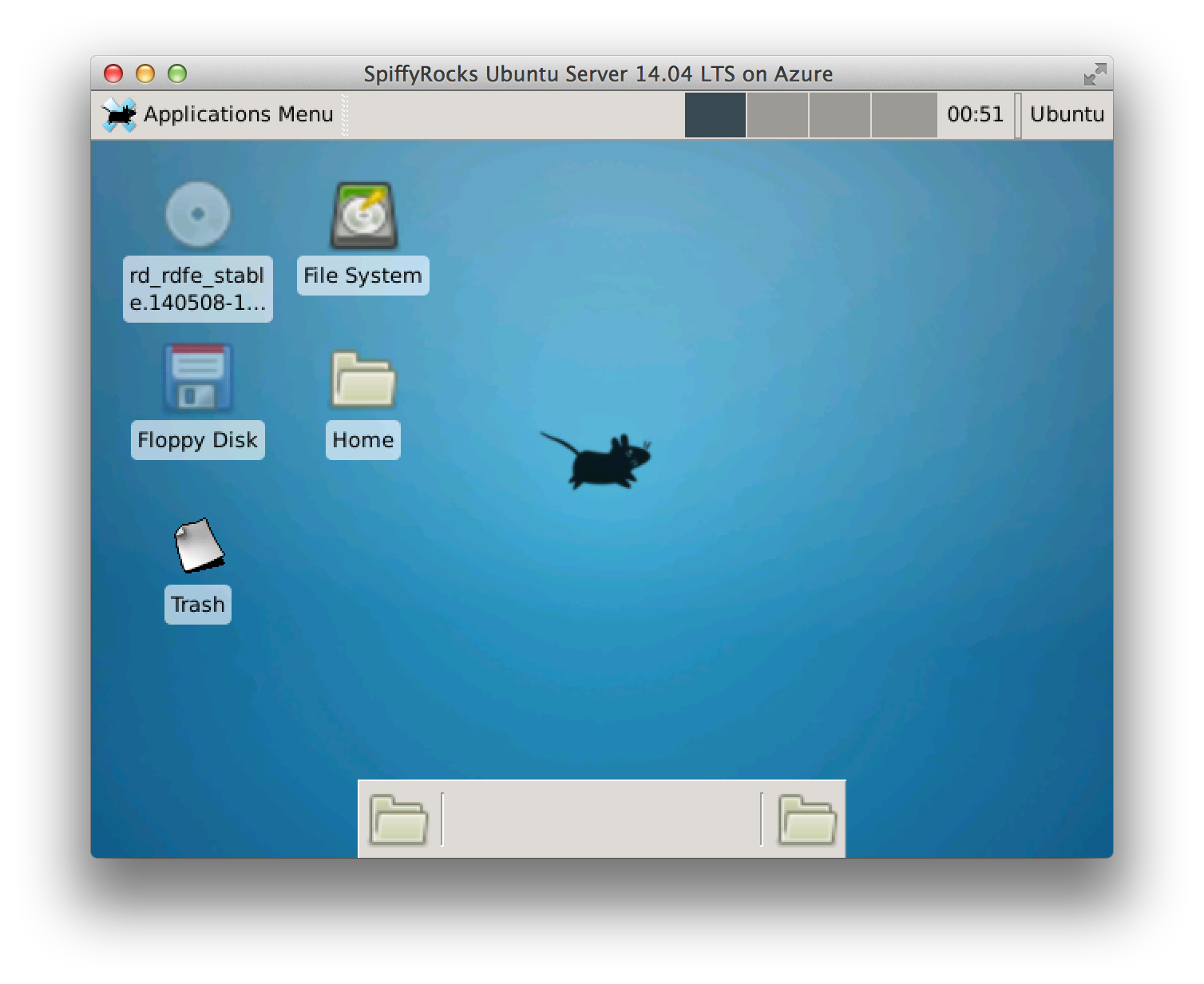Click the Trash label text
The width and height of the screenshot is (1204, 984).
[198, 605]
